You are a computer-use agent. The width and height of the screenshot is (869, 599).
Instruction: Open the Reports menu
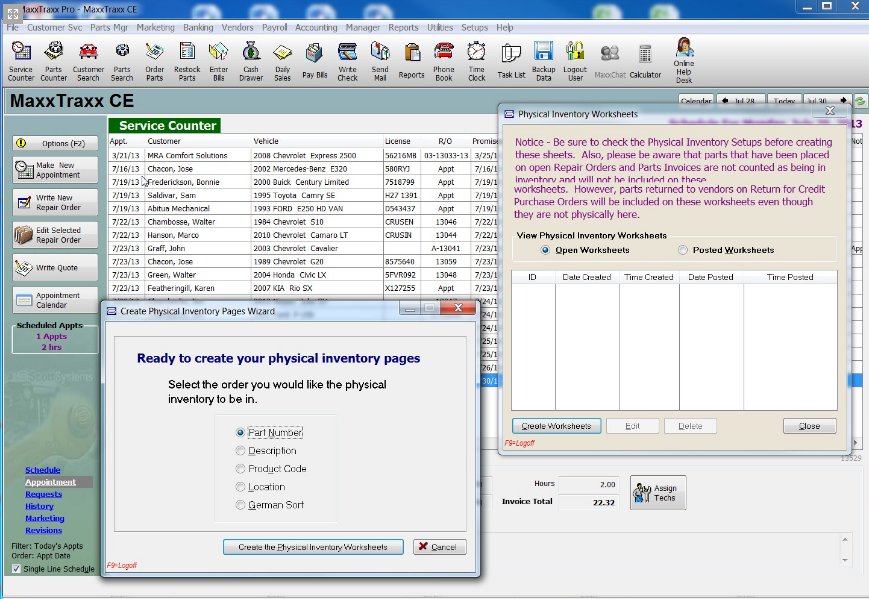(x=403, y=27)
